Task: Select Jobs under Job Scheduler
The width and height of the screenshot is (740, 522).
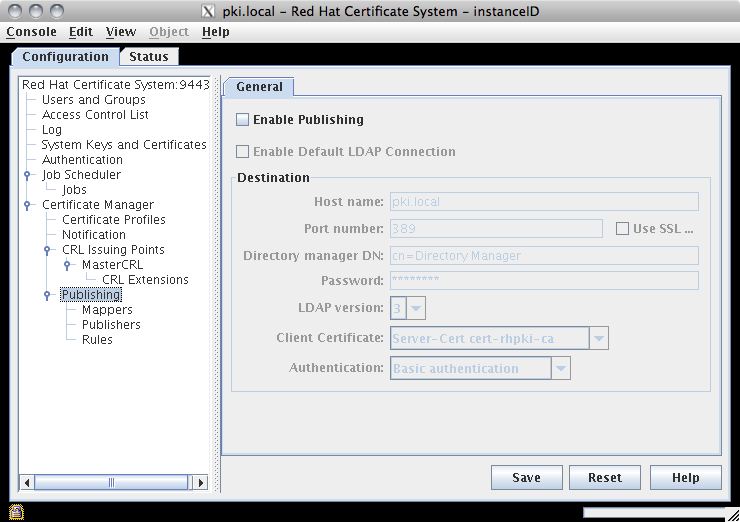Action: point(74,190)
